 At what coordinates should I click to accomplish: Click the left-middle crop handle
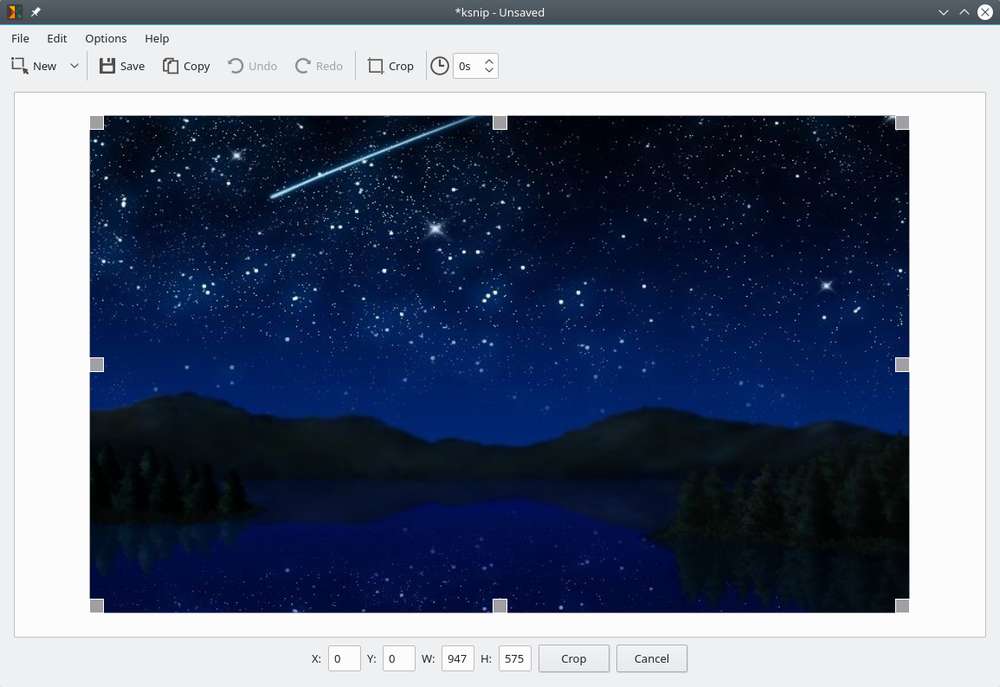click(97, 364)
